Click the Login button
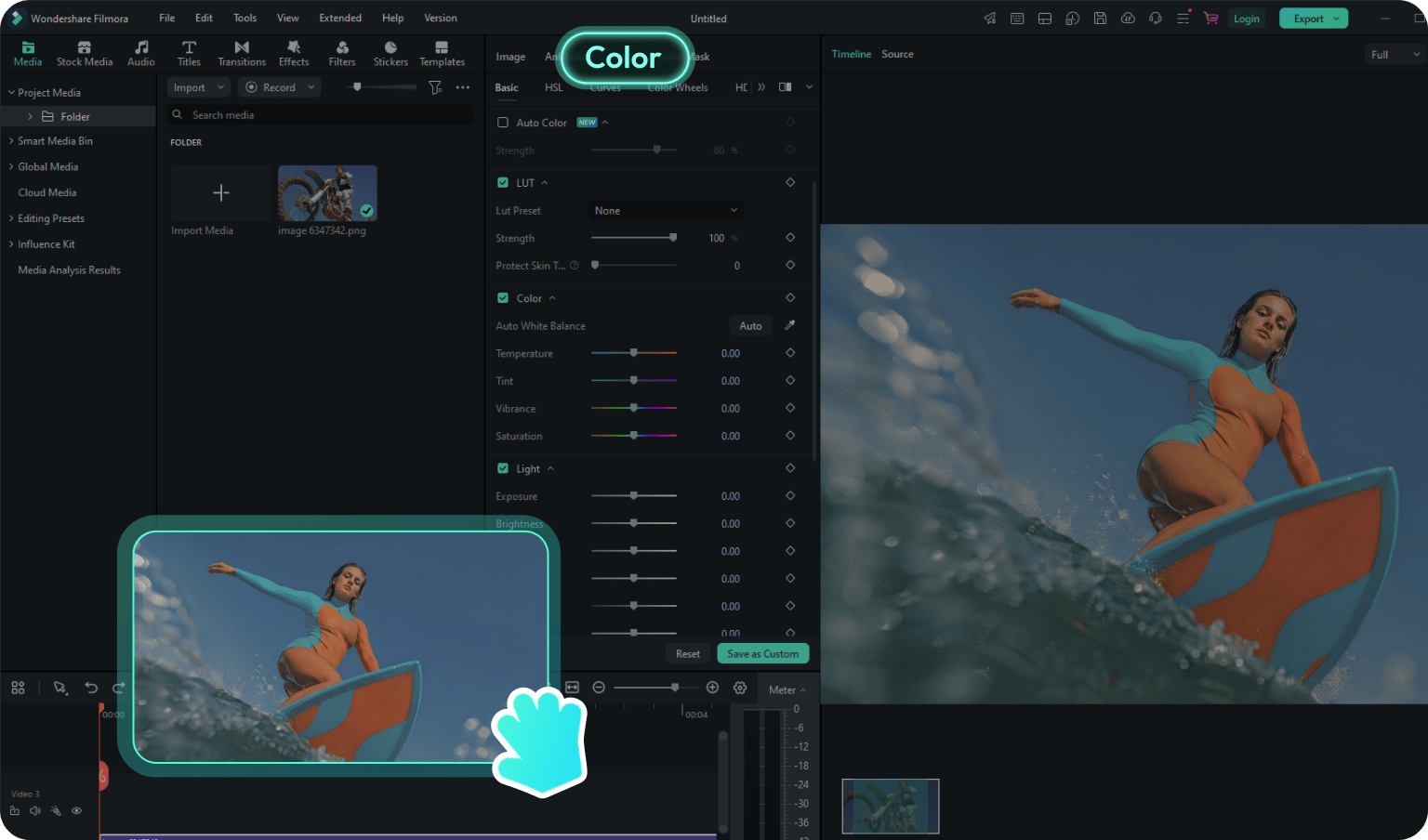The image size is (1428, 840). coord(1246,19)
